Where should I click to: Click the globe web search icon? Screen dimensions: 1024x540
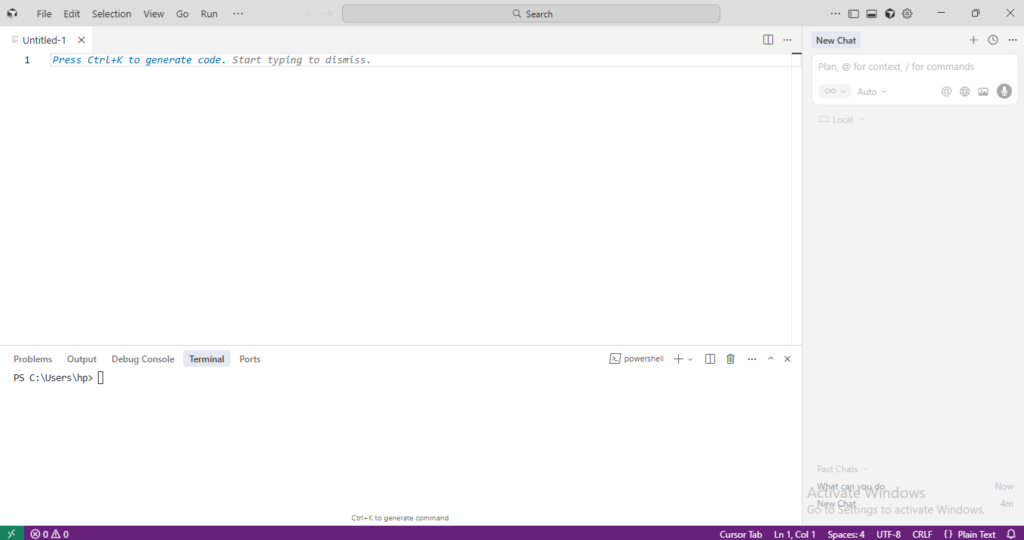(x=965, y=91)
